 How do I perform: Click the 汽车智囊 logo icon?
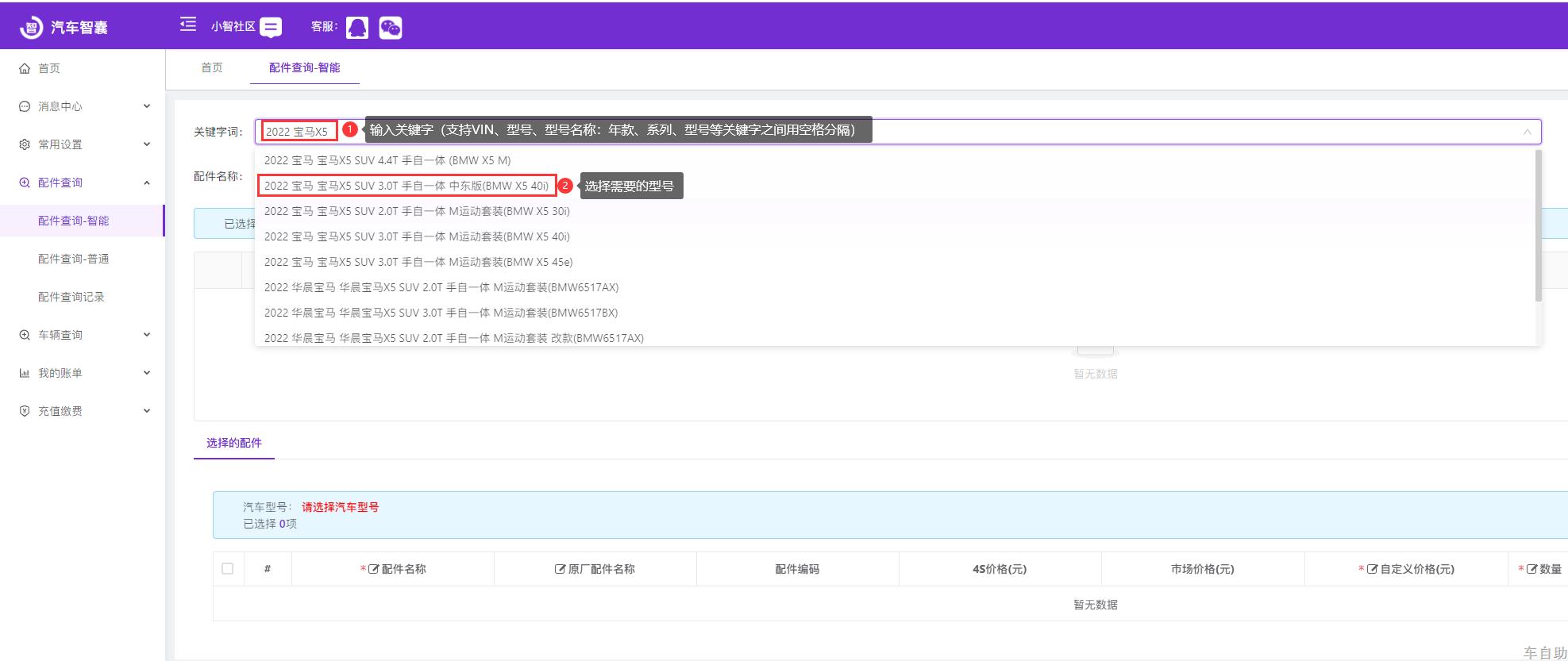pos(31,28)
